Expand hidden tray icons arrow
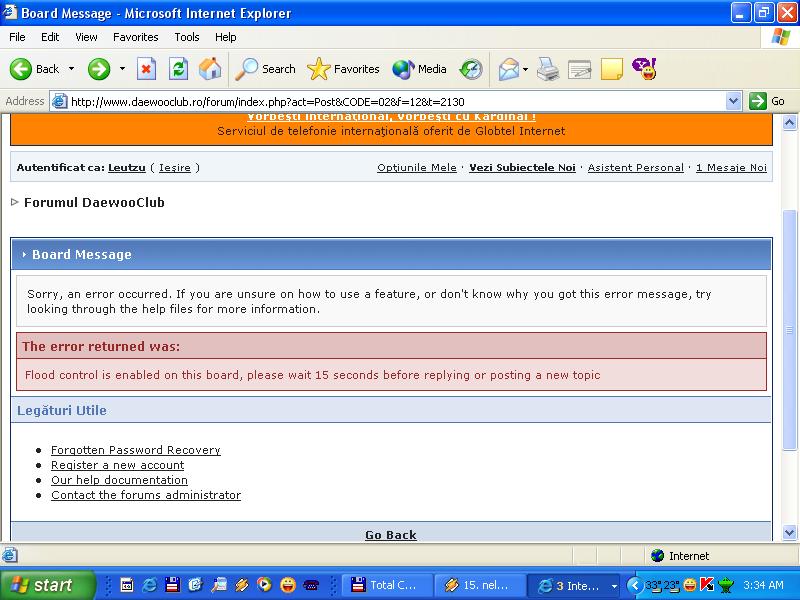 634,585
